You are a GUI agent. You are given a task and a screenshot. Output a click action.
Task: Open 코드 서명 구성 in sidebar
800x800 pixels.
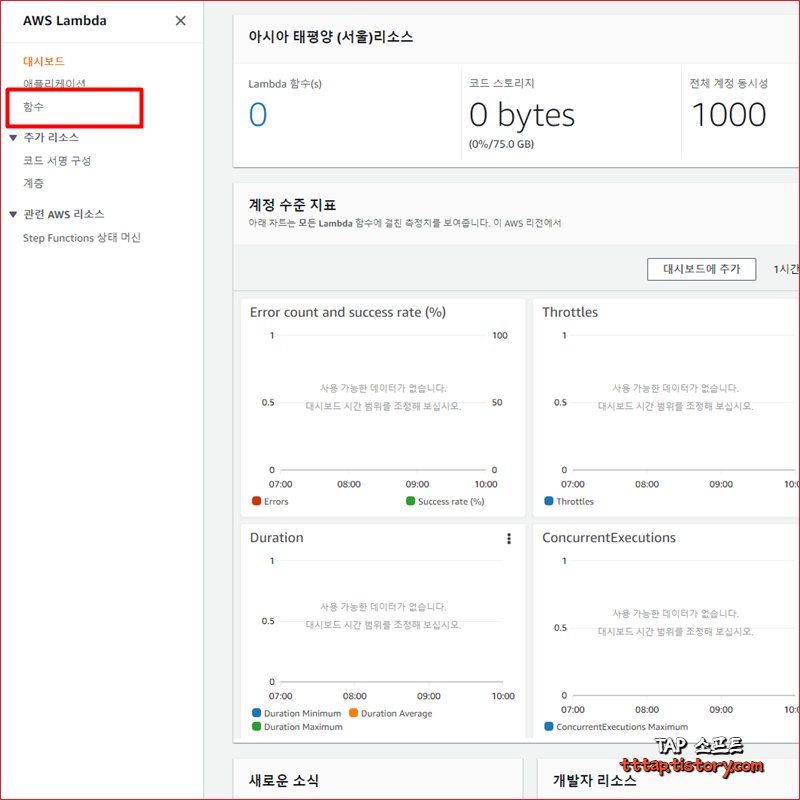click(57, 161)
